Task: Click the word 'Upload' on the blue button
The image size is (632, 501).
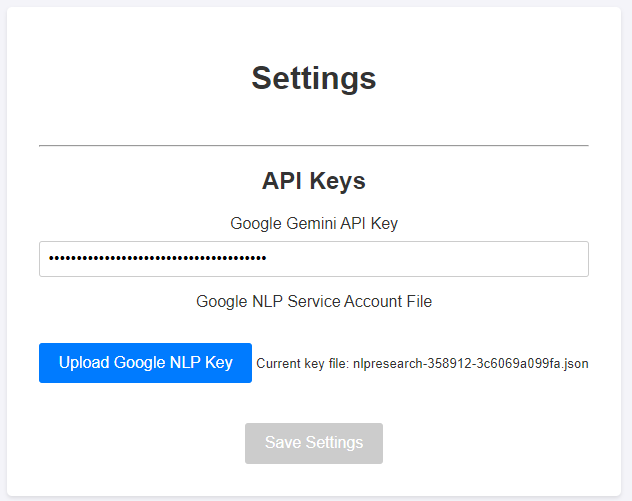Action: pos(84,363)
